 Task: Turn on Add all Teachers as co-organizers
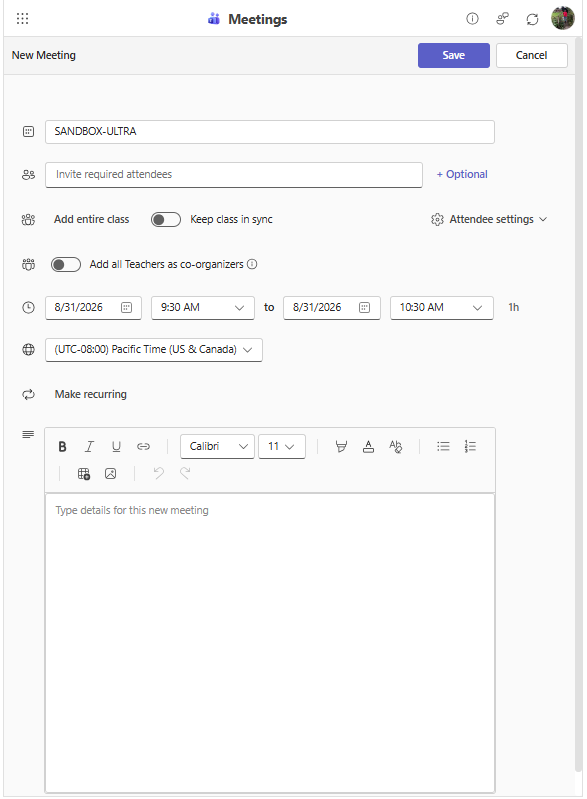[x=66, y=264]
